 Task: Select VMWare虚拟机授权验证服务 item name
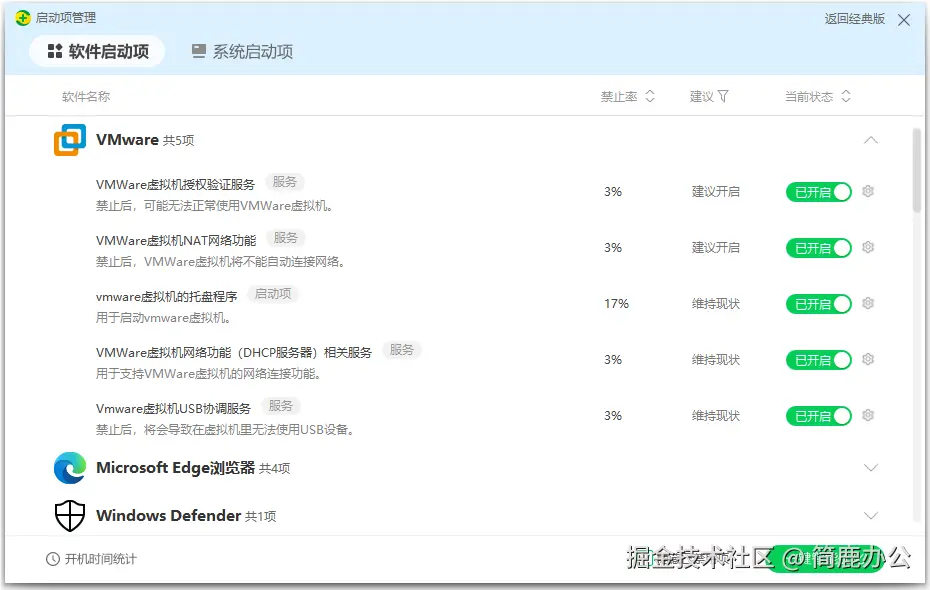point(176,185)
